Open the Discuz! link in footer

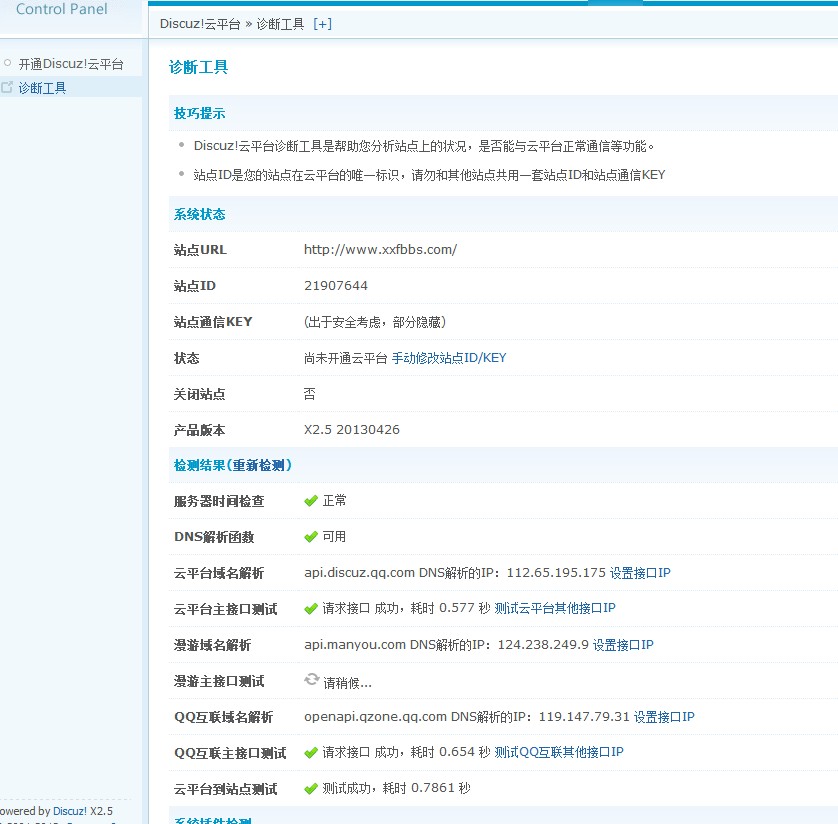pyautogui.click(x=69, y=811)
